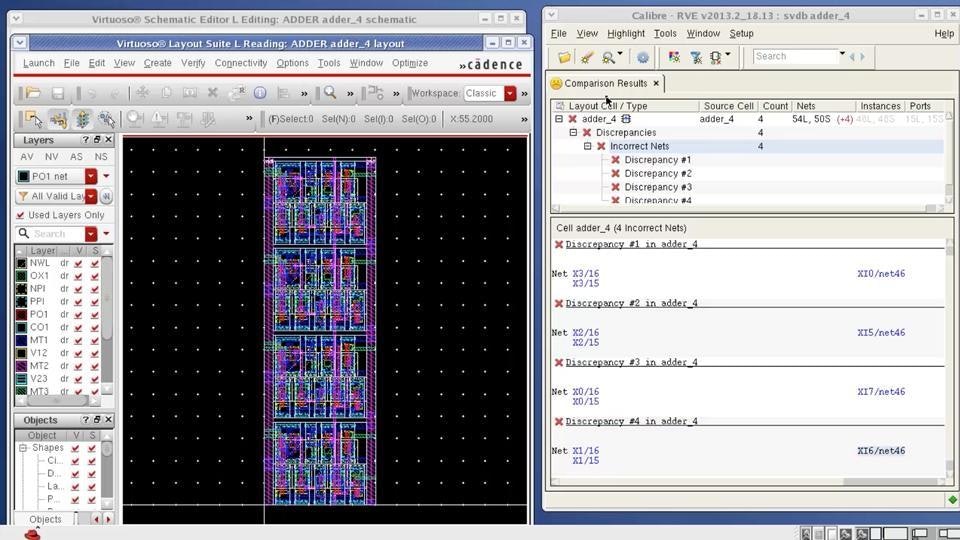Open Verify menu in Layout Suite
The image size is (960, 540).
coord(193,63)
